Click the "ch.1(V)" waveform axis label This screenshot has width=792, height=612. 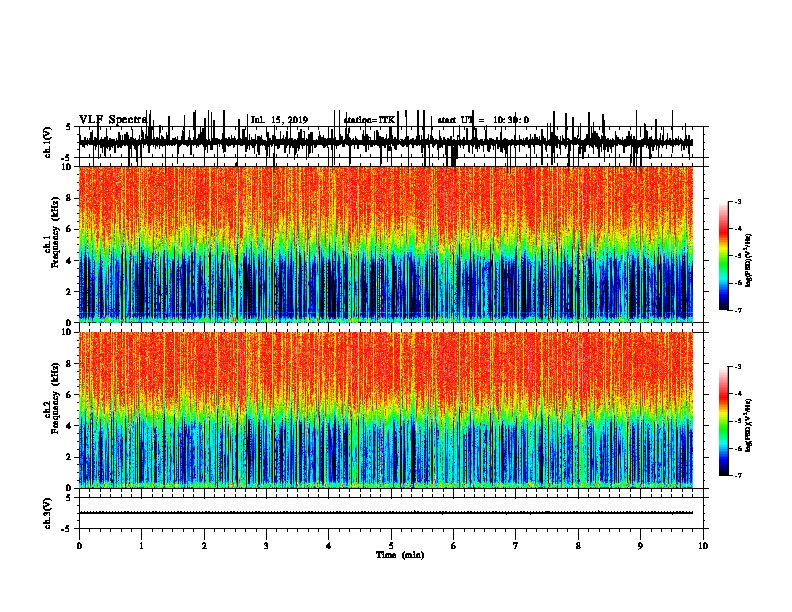(x=48, y=142)
